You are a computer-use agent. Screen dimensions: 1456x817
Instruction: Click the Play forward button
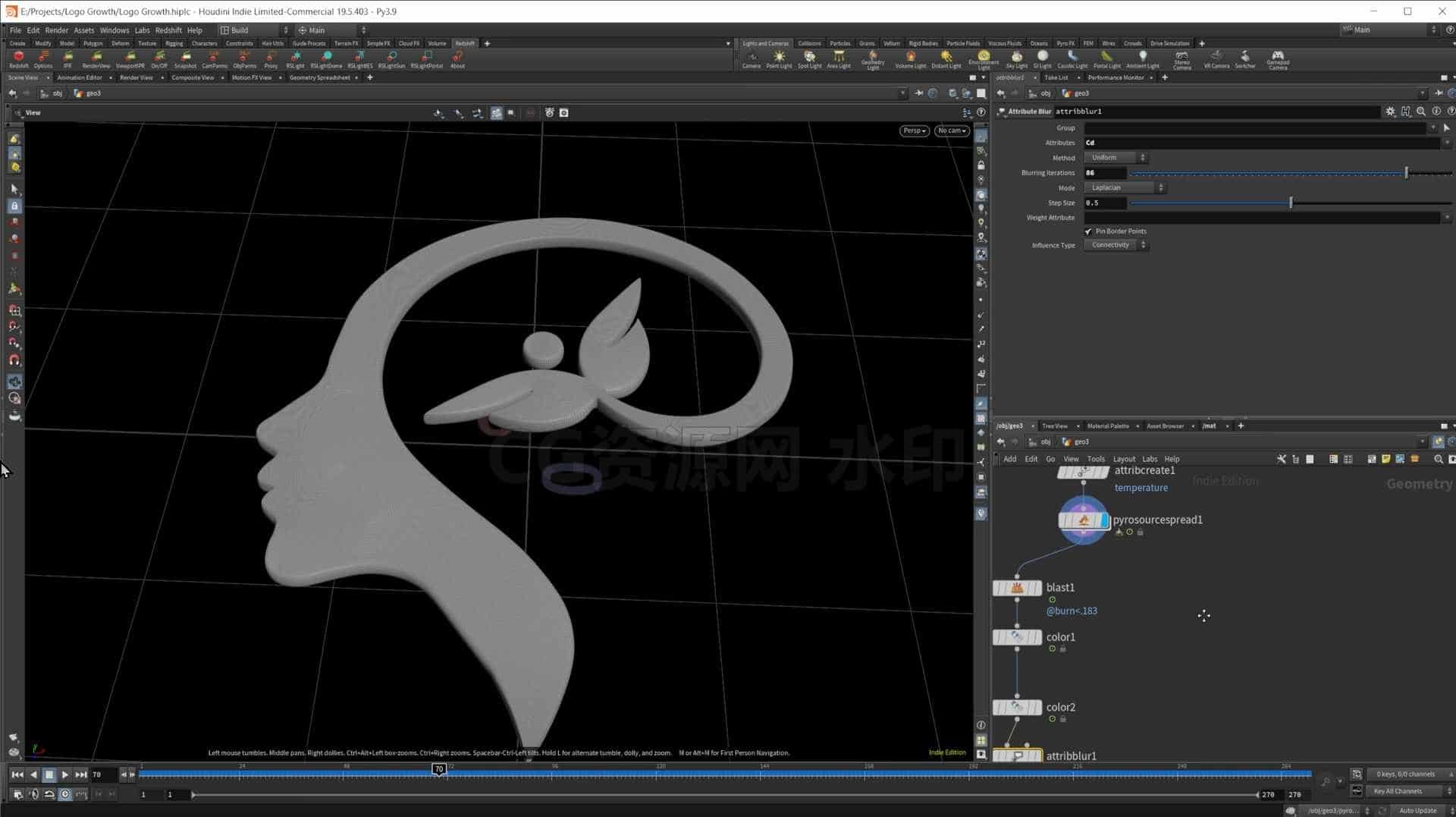tap(64, 775)
